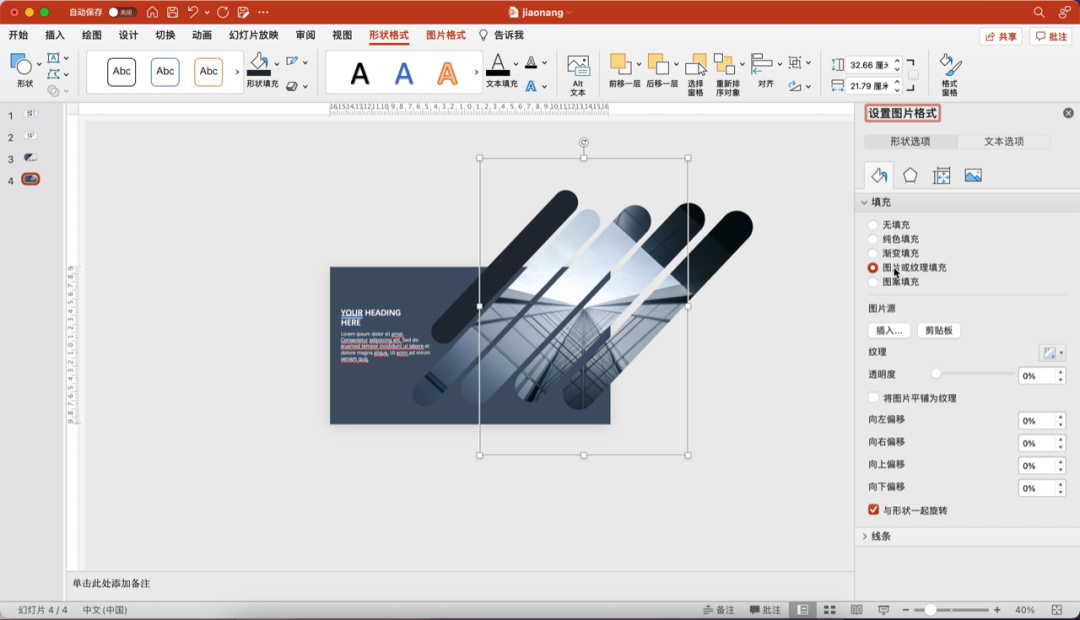
Task: Toggle the AutoSave switch
Action: point(122,12)
